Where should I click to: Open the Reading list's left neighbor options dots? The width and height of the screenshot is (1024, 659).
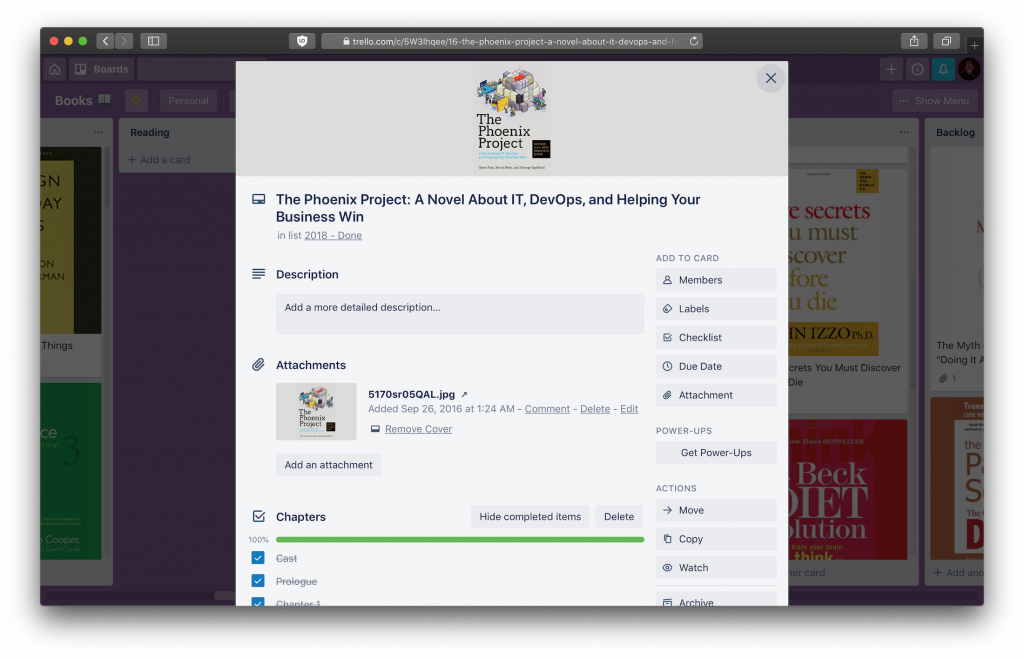[98, 133]
